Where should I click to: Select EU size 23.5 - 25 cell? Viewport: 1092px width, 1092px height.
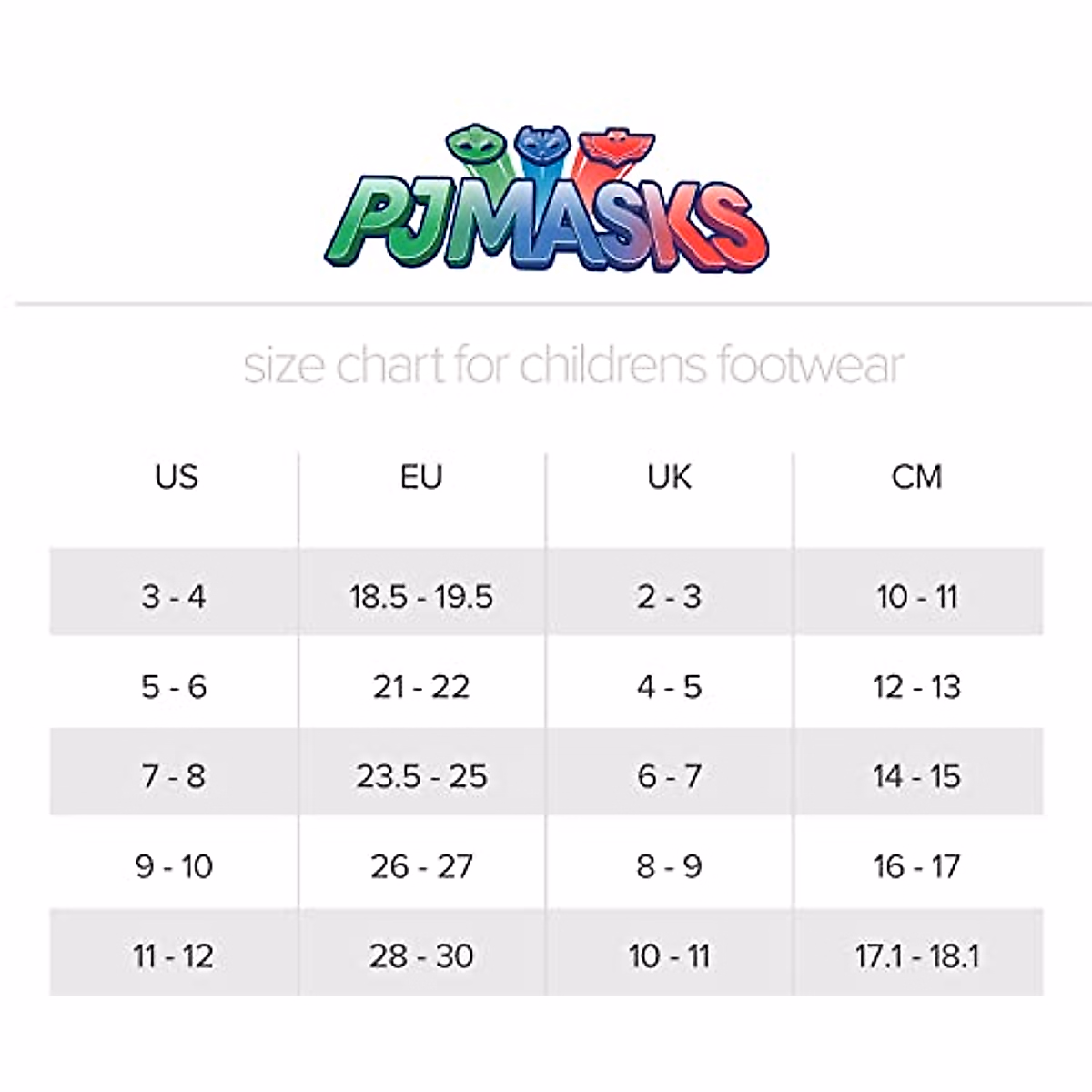421,776
